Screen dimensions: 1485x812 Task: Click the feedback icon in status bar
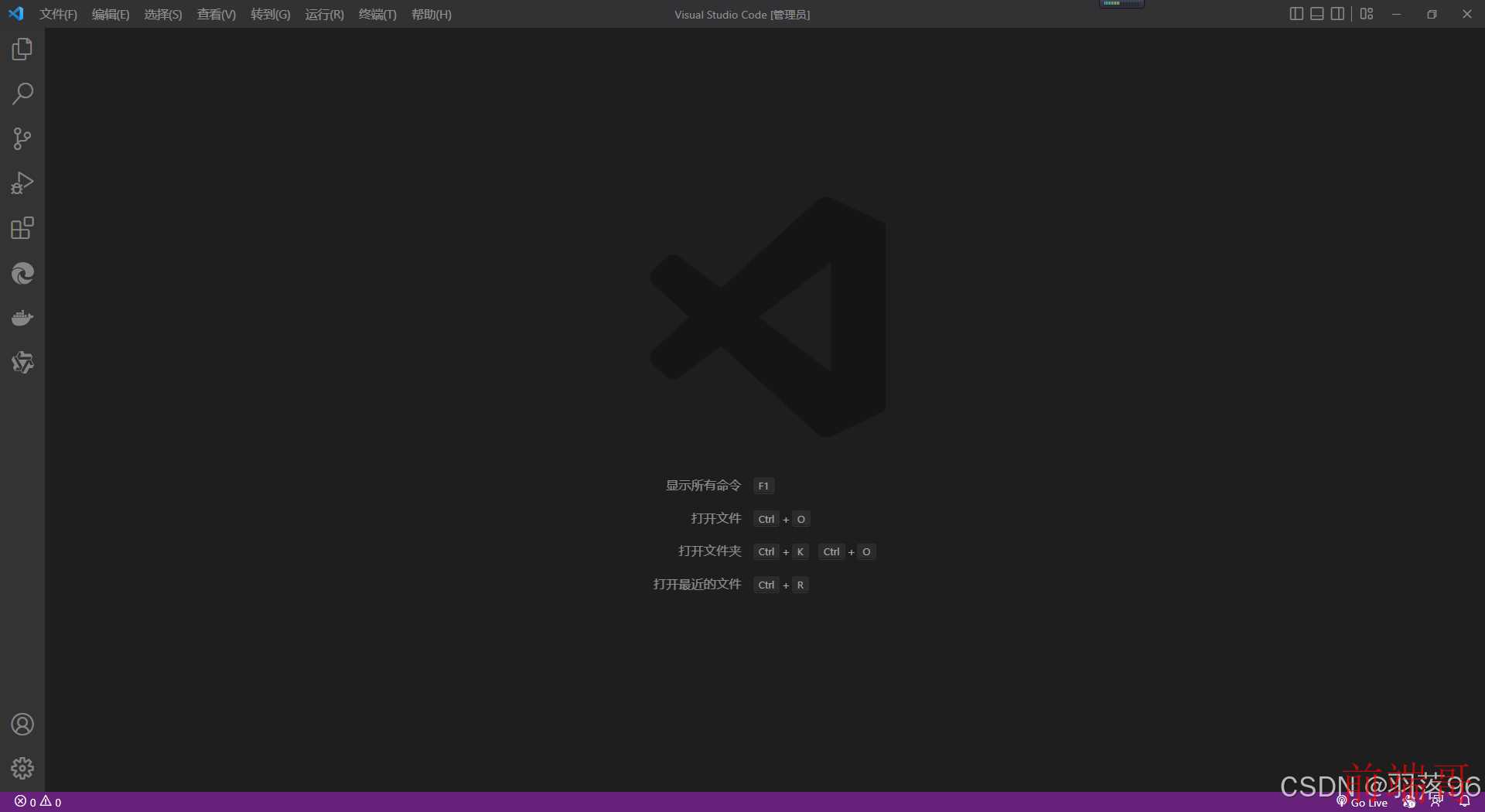(1436, 802)
